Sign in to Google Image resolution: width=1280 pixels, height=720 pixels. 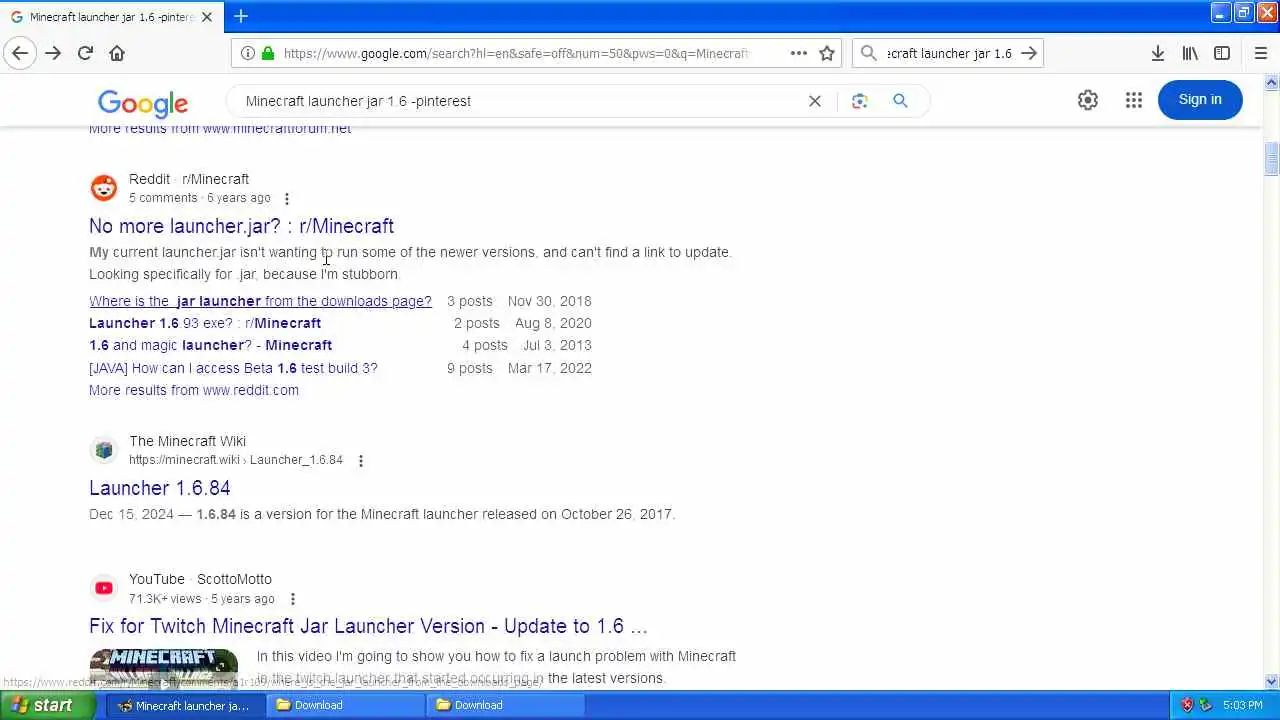(x=1200, y=99)
